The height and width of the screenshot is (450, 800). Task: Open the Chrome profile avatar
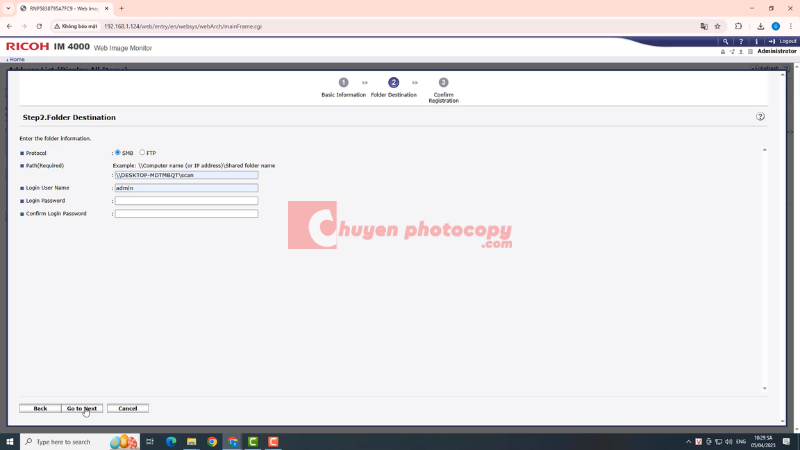(776, 26)
